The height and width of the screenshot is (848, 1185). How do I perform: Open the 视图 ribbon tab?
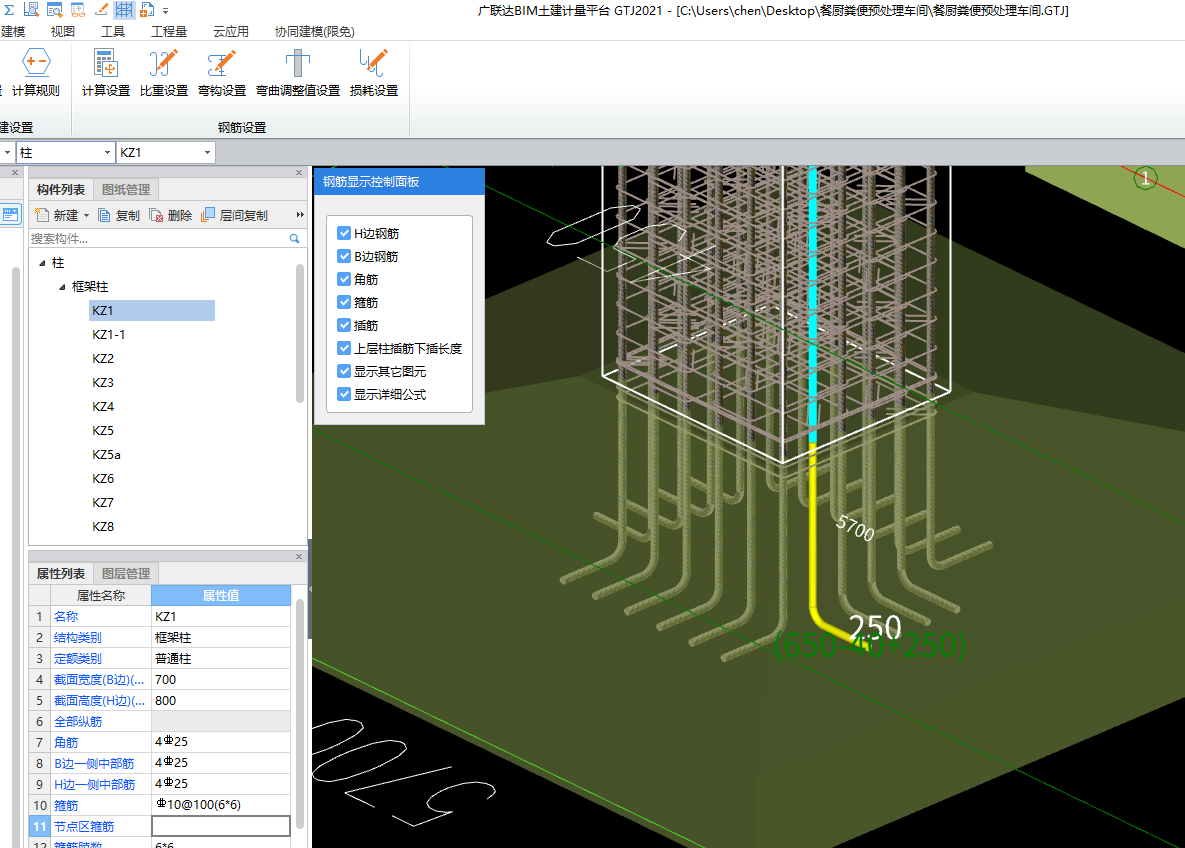[63, 32]
